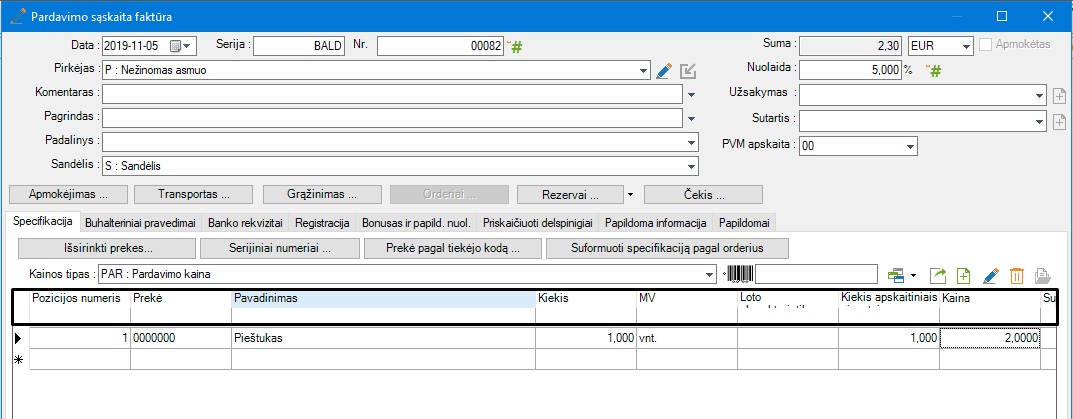1073x419 pixels.
Task: Toggle the Apmokėtas checkbox
Action: click(988, 45)
